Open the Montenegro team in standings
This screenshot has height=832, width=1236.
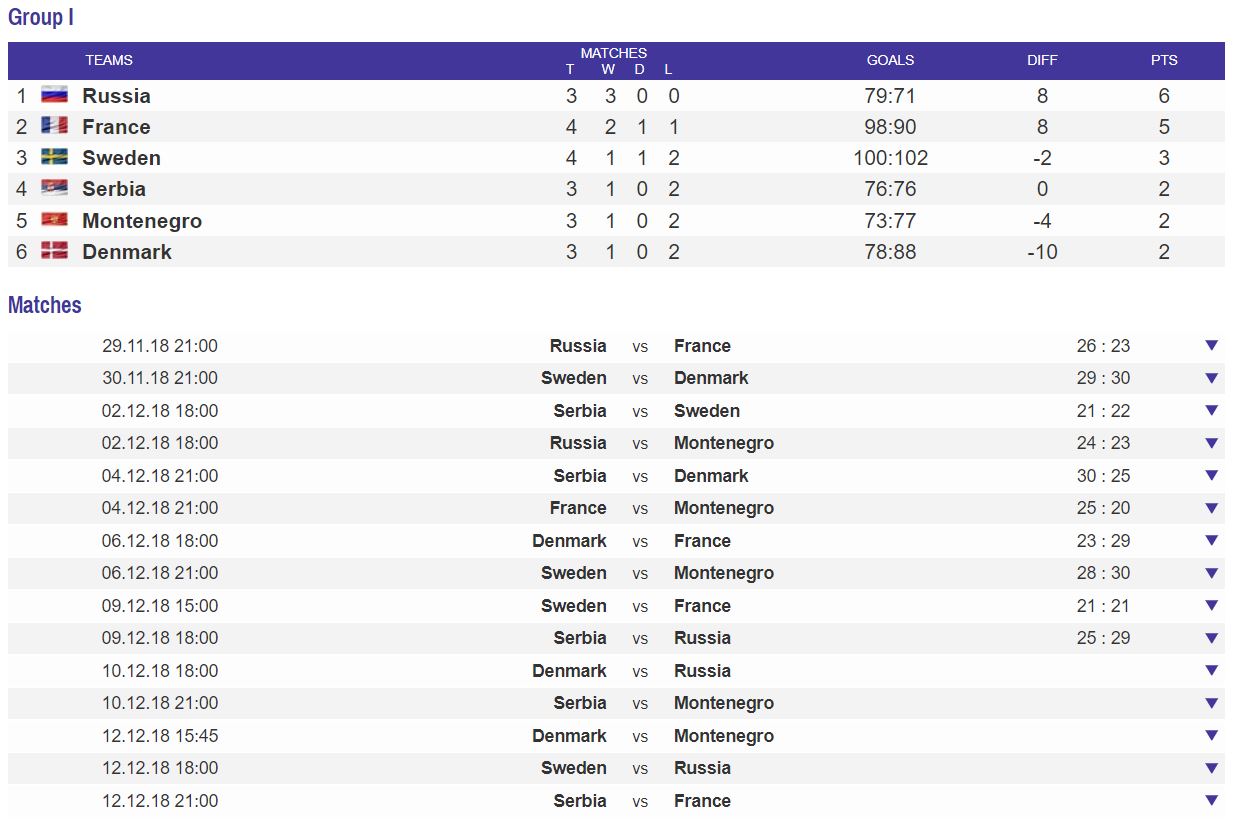(x=142, y=221)
